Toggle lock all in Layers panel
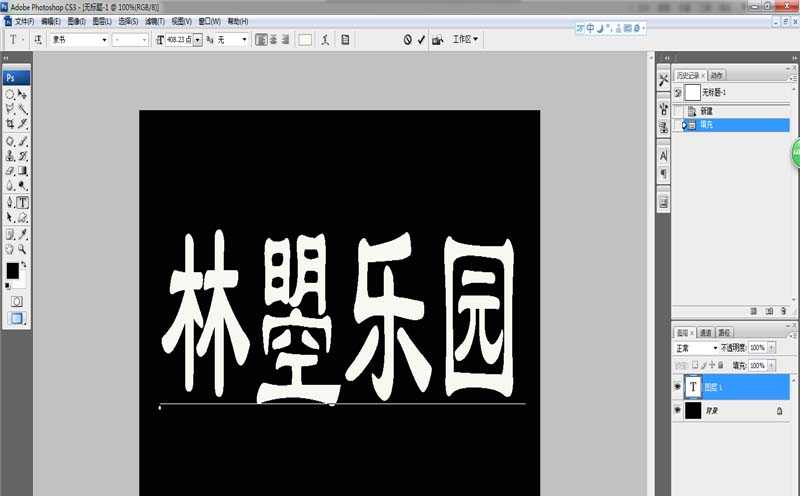This screenshot has width=800, height=496. point(721,365)
